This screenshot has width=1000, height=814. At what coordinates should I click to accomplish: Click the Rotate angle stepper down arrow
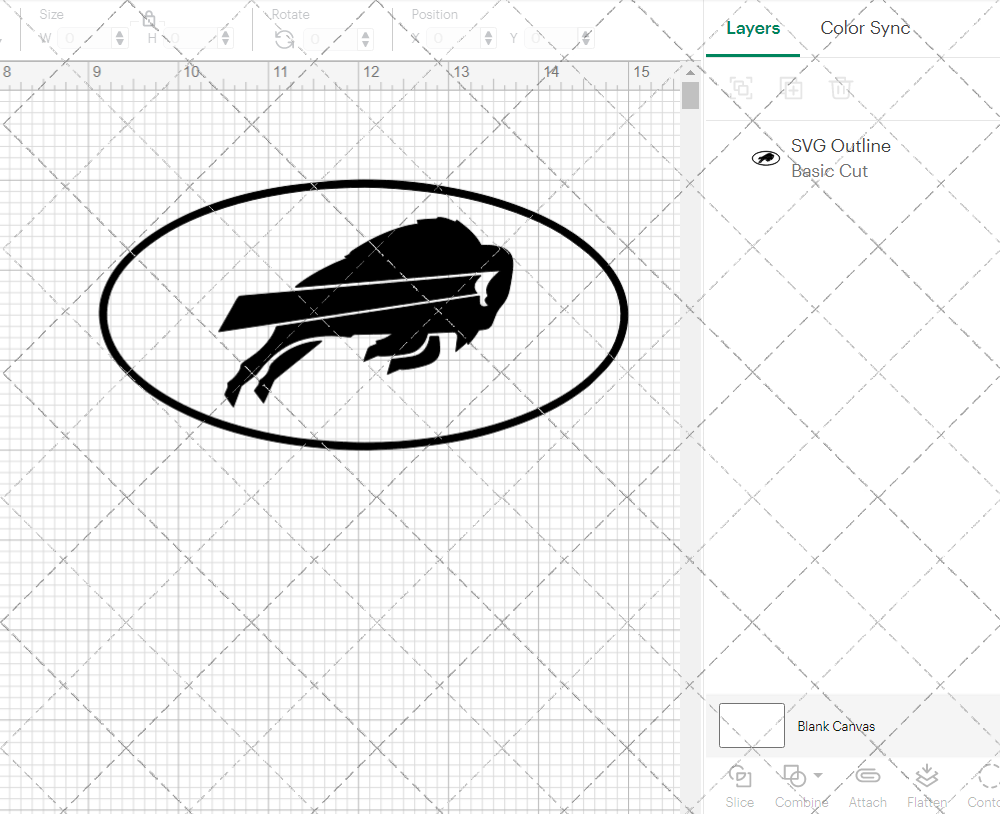pos(365,42)
